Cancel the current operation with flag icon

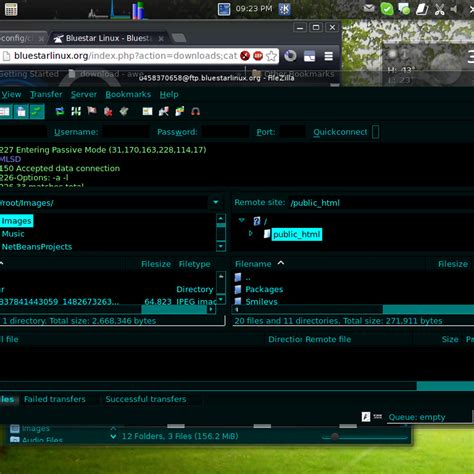(x=92, y=111)
